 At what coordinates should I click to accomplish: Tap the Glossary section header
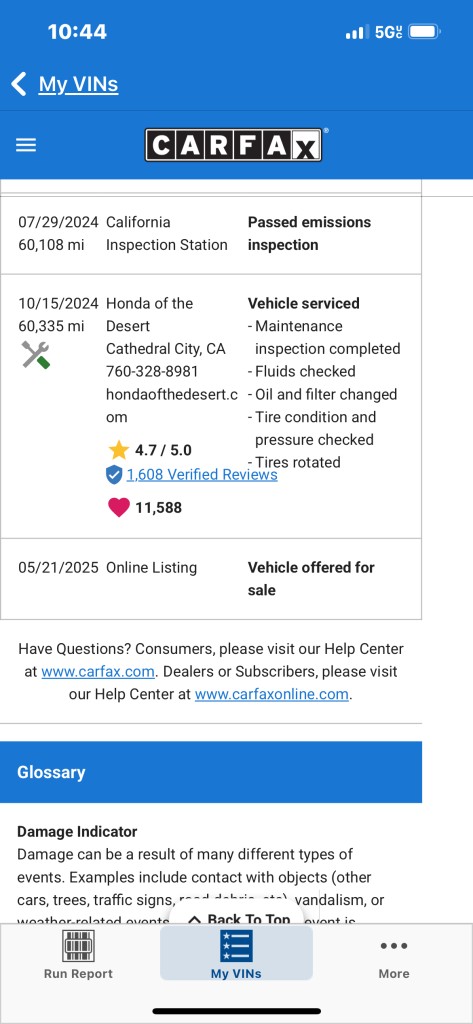[211, 772]
